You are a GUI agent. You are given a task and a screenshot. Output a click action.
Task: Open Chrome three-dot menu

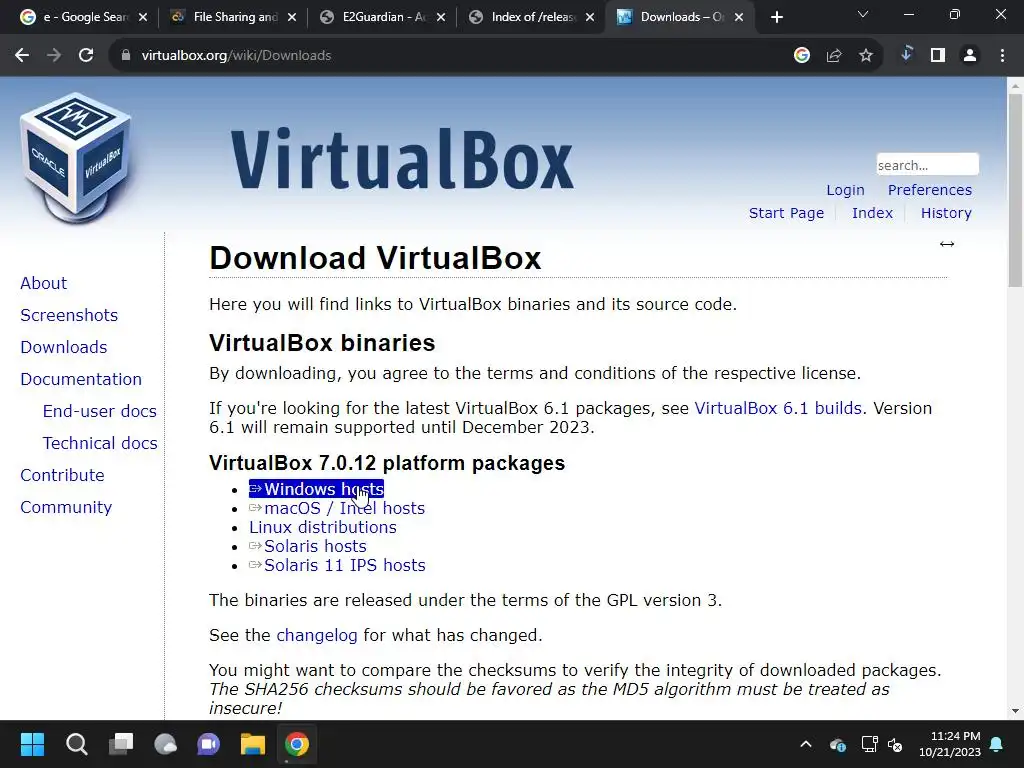coord(1002,56)
